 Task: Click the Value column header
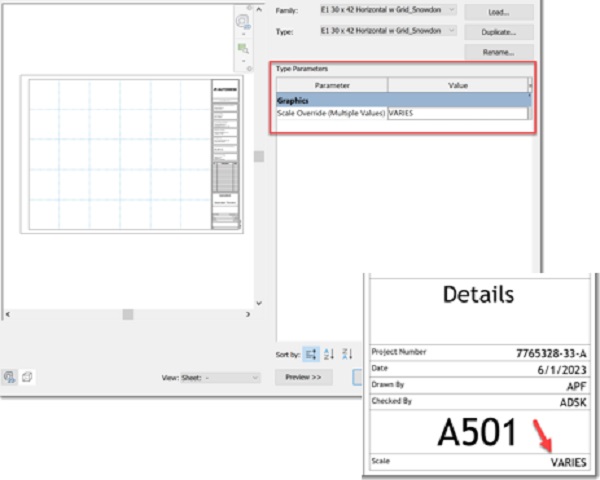pos(457,86)
